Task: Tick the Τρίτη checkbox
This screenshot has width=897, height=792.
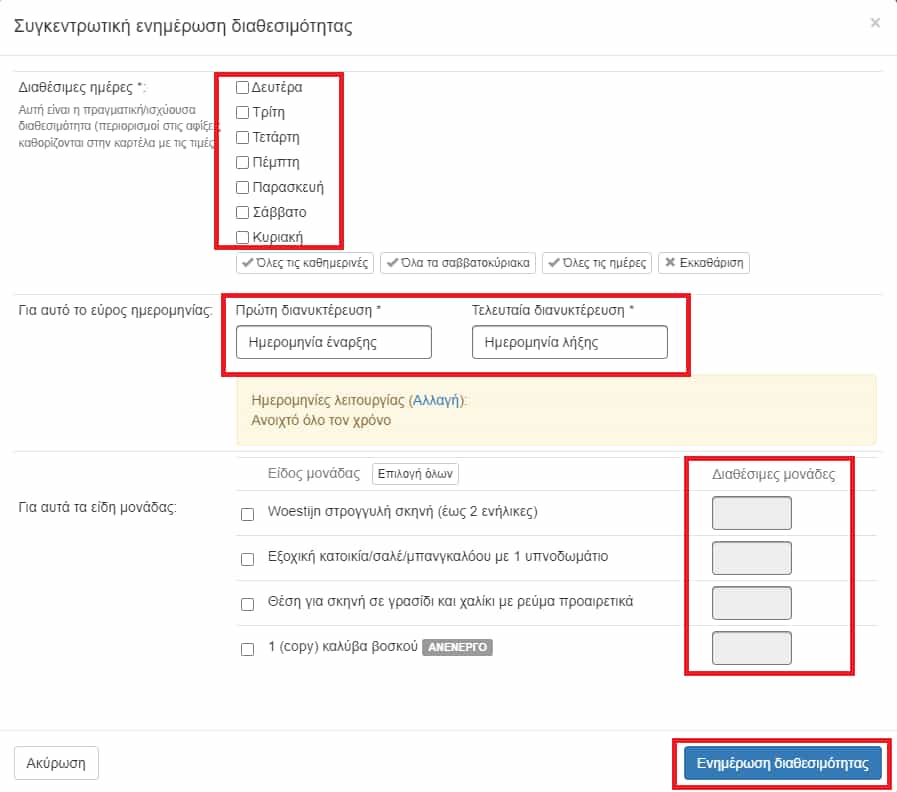Action: tap(243, 113)
